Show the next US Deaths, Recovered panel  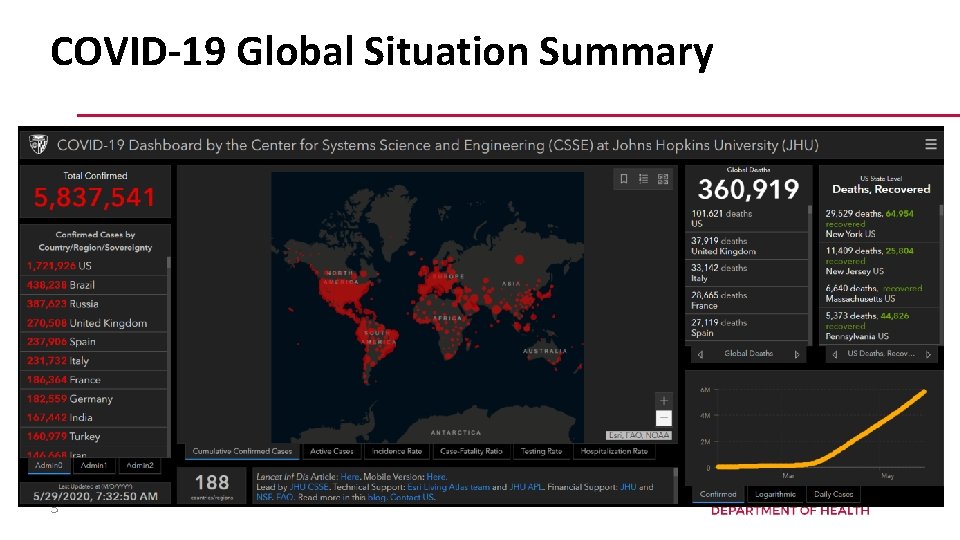(x=928, y=354)
